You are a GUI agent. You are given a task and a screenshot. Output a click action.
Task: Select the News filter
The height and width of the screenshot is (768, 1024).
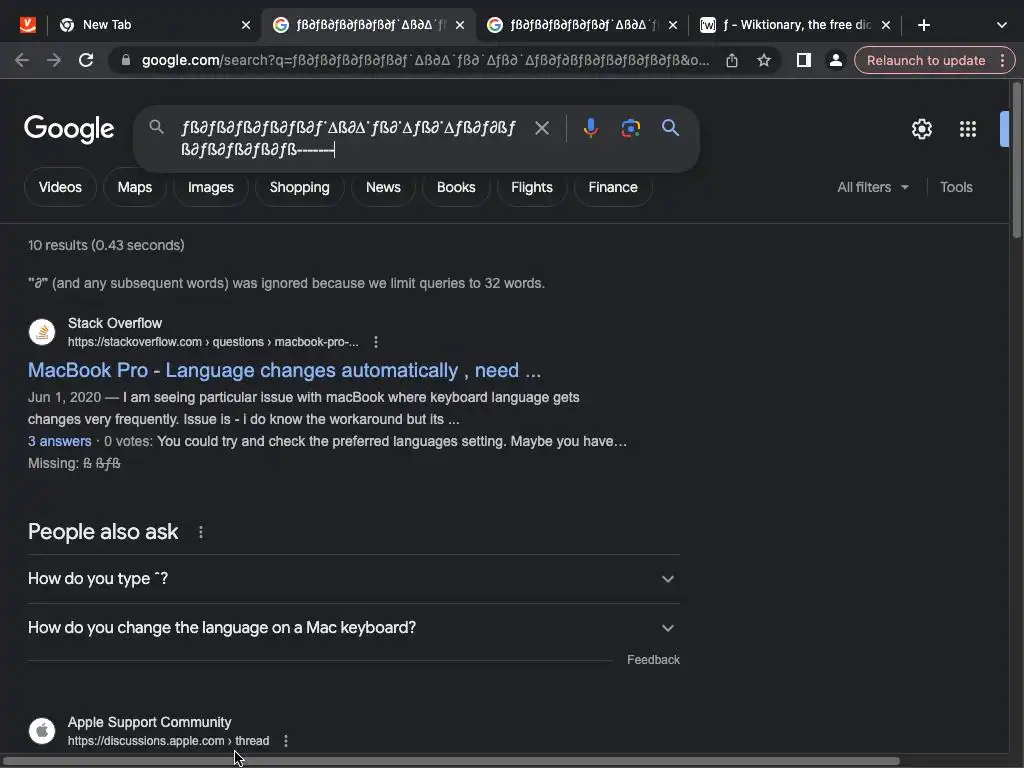pos(383,187)
